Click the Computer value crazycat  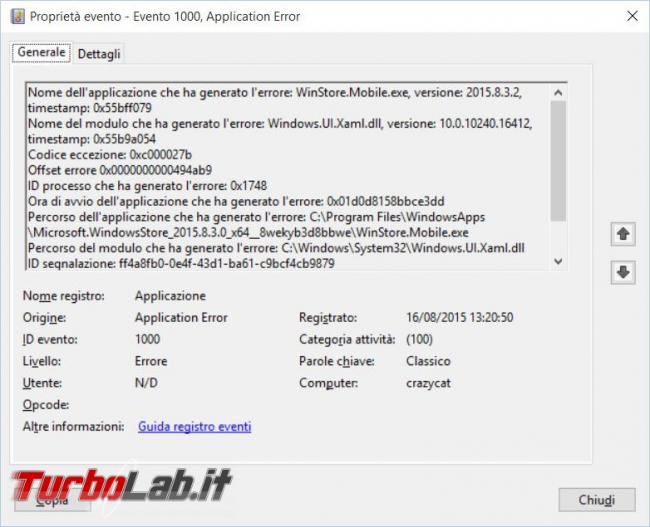pyautogui.click(x=428, y=383)
